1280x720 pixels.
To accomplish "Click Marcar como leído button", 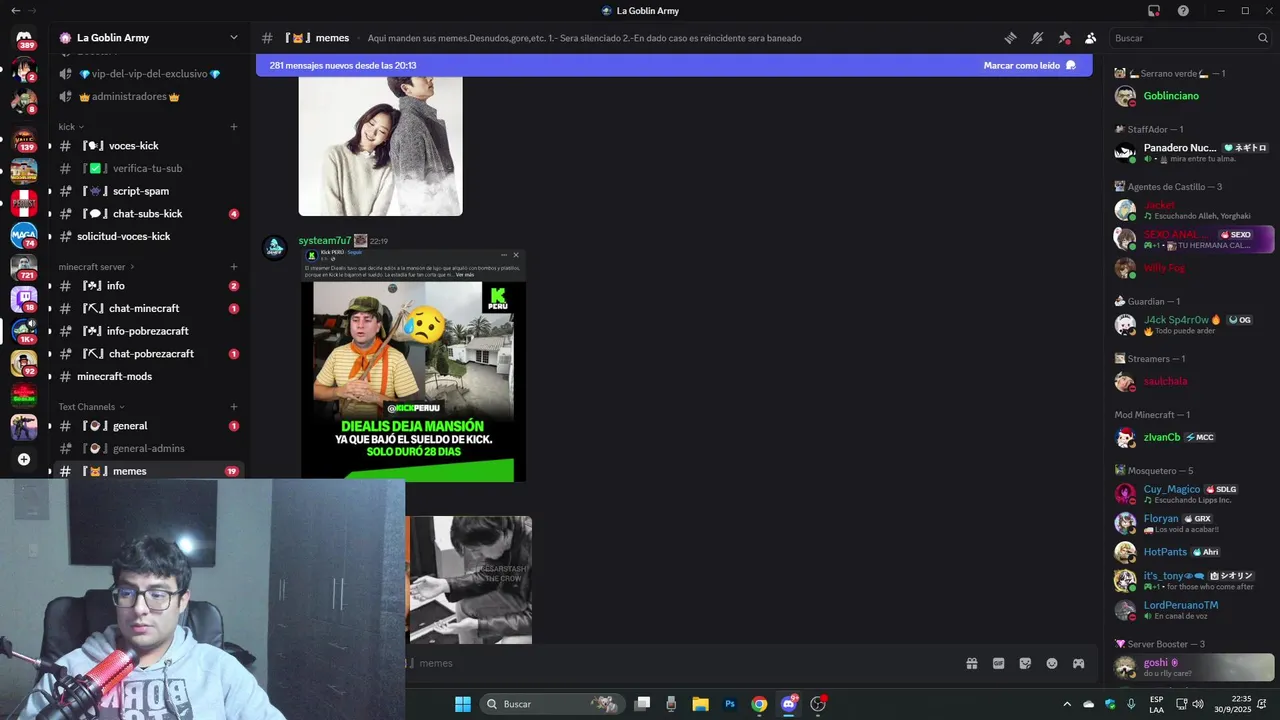I will click(x=1029, y=65).
